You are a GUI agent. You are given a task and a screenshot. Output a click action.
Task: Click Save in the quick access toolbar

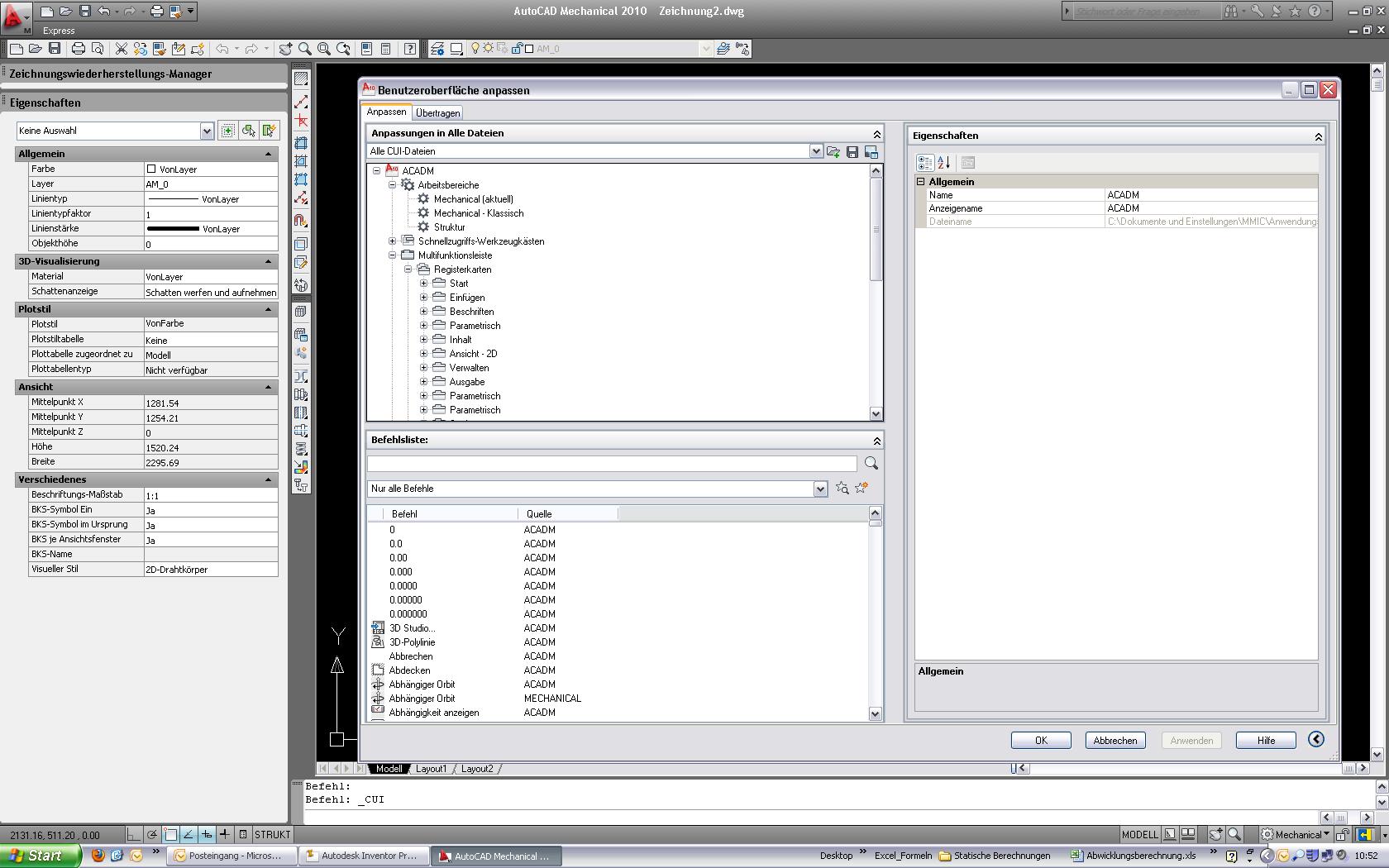(x=85, y=12)
